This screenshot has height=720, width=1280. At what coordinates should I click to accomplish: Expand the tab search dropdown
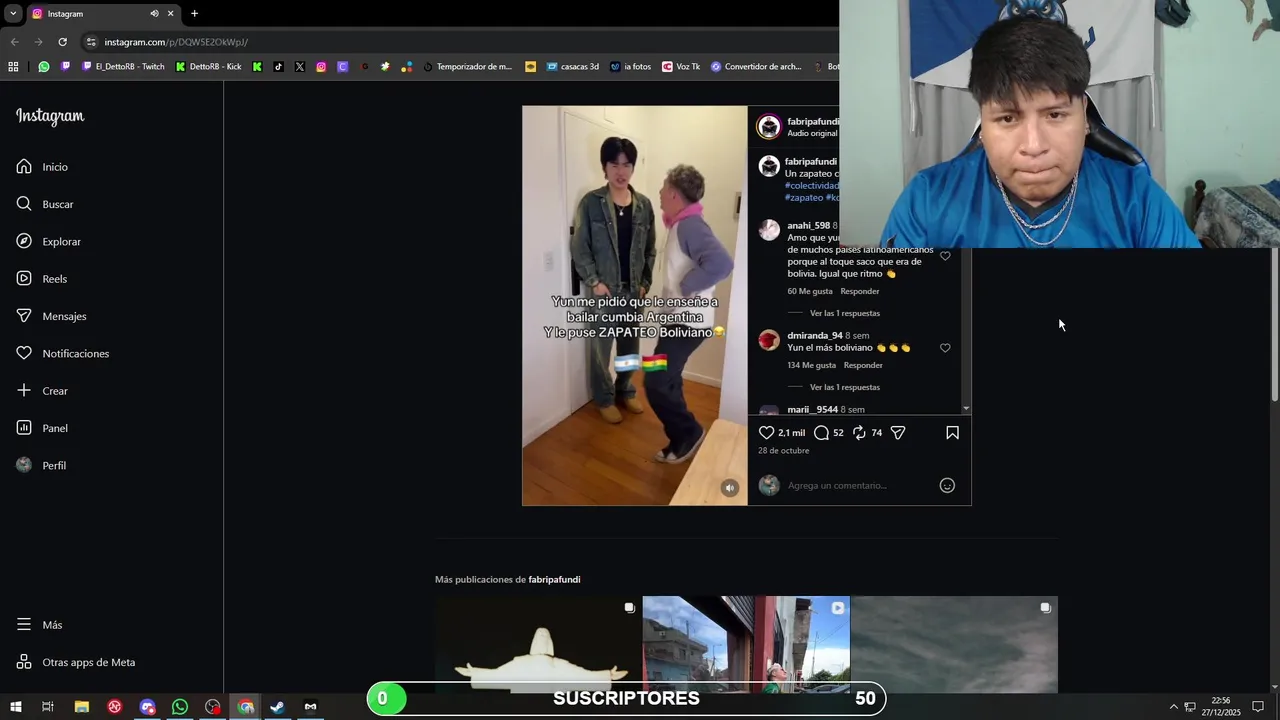click(x=13, y=14)
